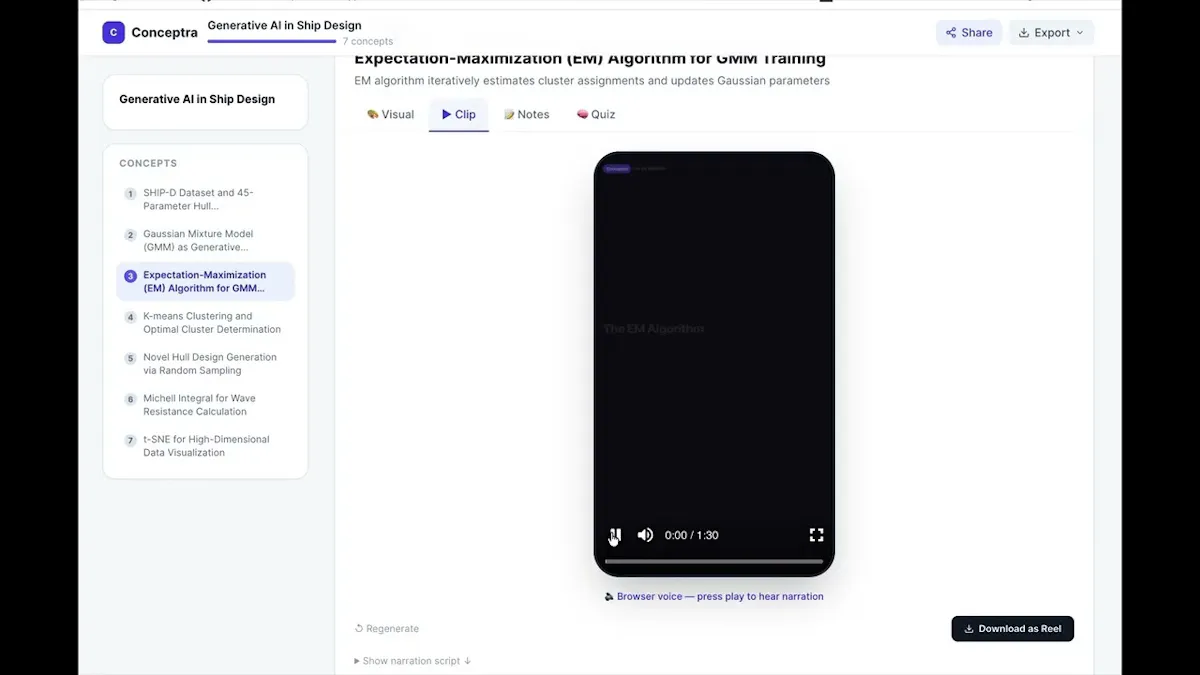
Task: Click Browser voice narration link
Action: [714, 596]
